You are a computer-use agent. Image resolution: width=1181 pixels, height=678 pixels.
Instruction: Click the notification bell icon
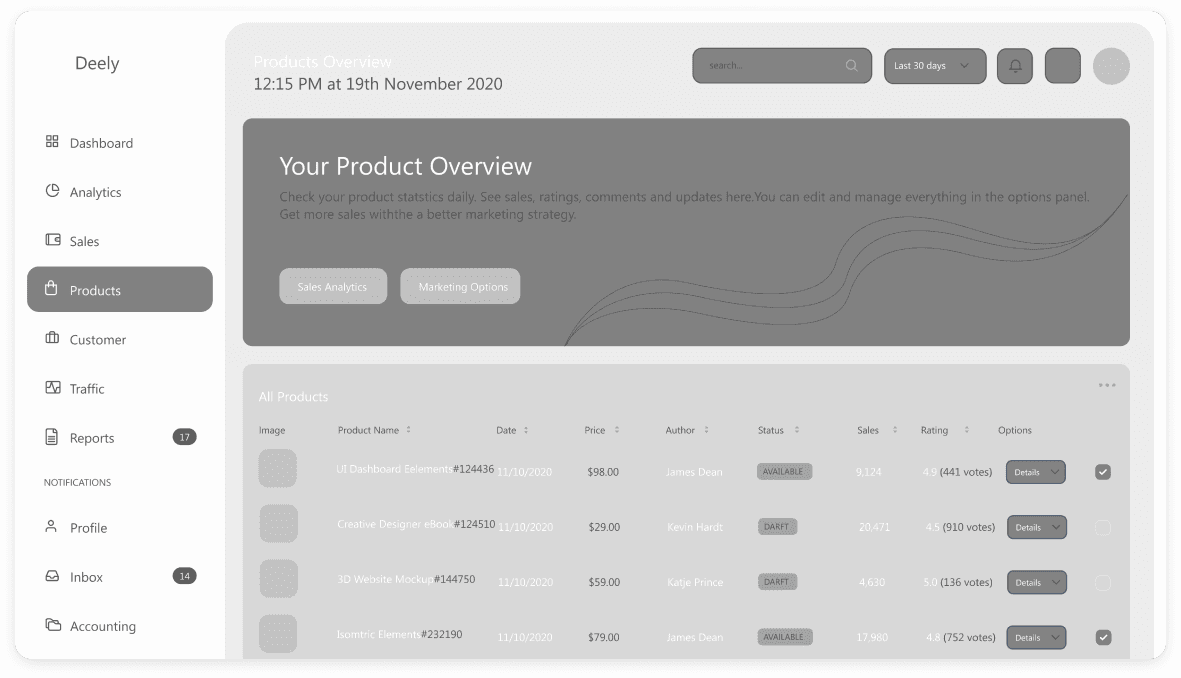tap(1014, 65)
